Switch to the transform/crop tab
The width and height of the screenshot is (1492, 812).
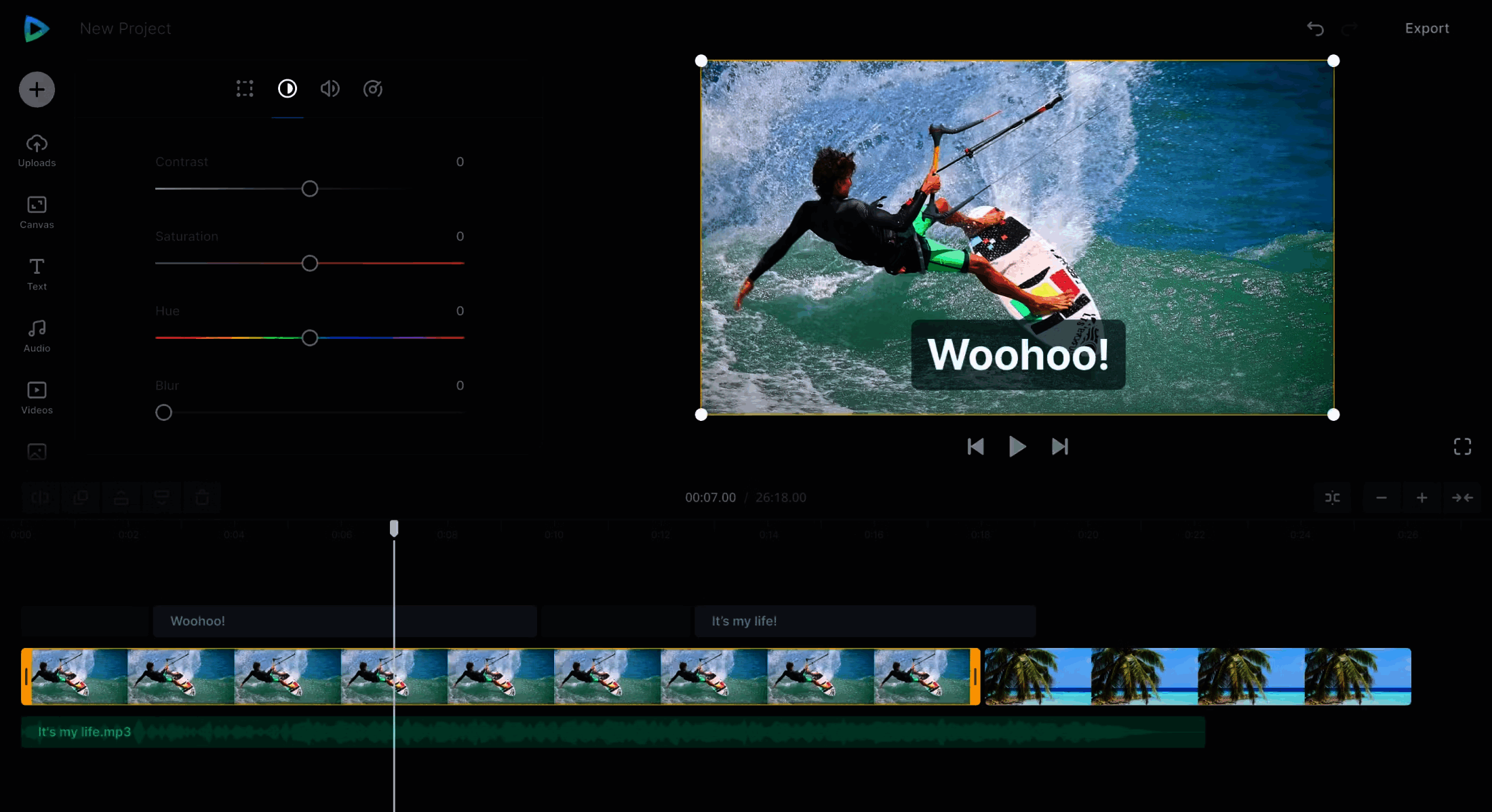[x=245, y=89]
